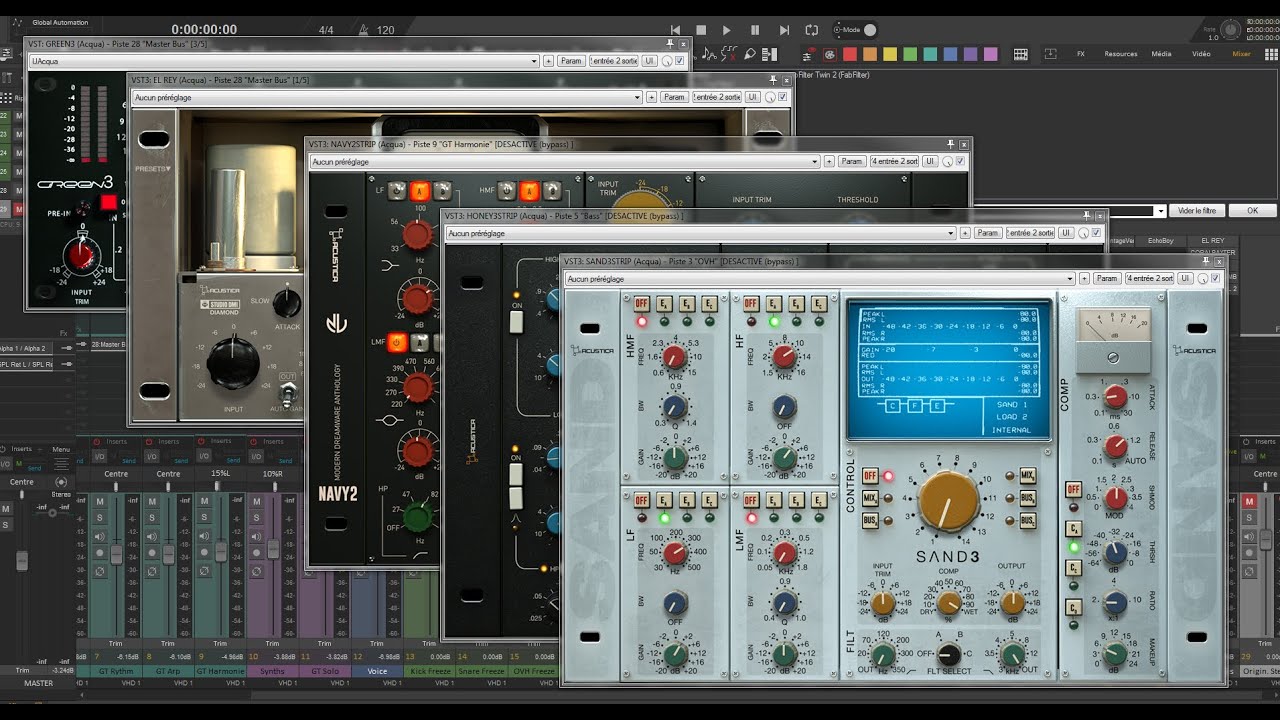Image resolution: width=1280 pixels, height=720 pixels.
Task: Click the GREEN3 input trim knob
Action: point(82,256)
